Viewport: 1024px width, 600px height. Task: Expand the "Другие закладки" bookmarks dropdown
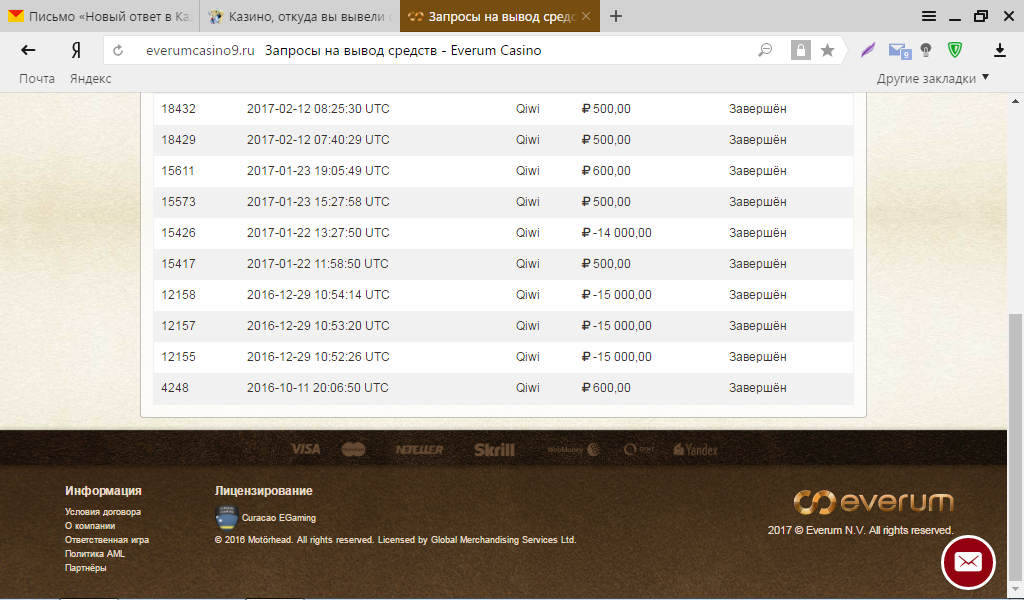point(932,78)
